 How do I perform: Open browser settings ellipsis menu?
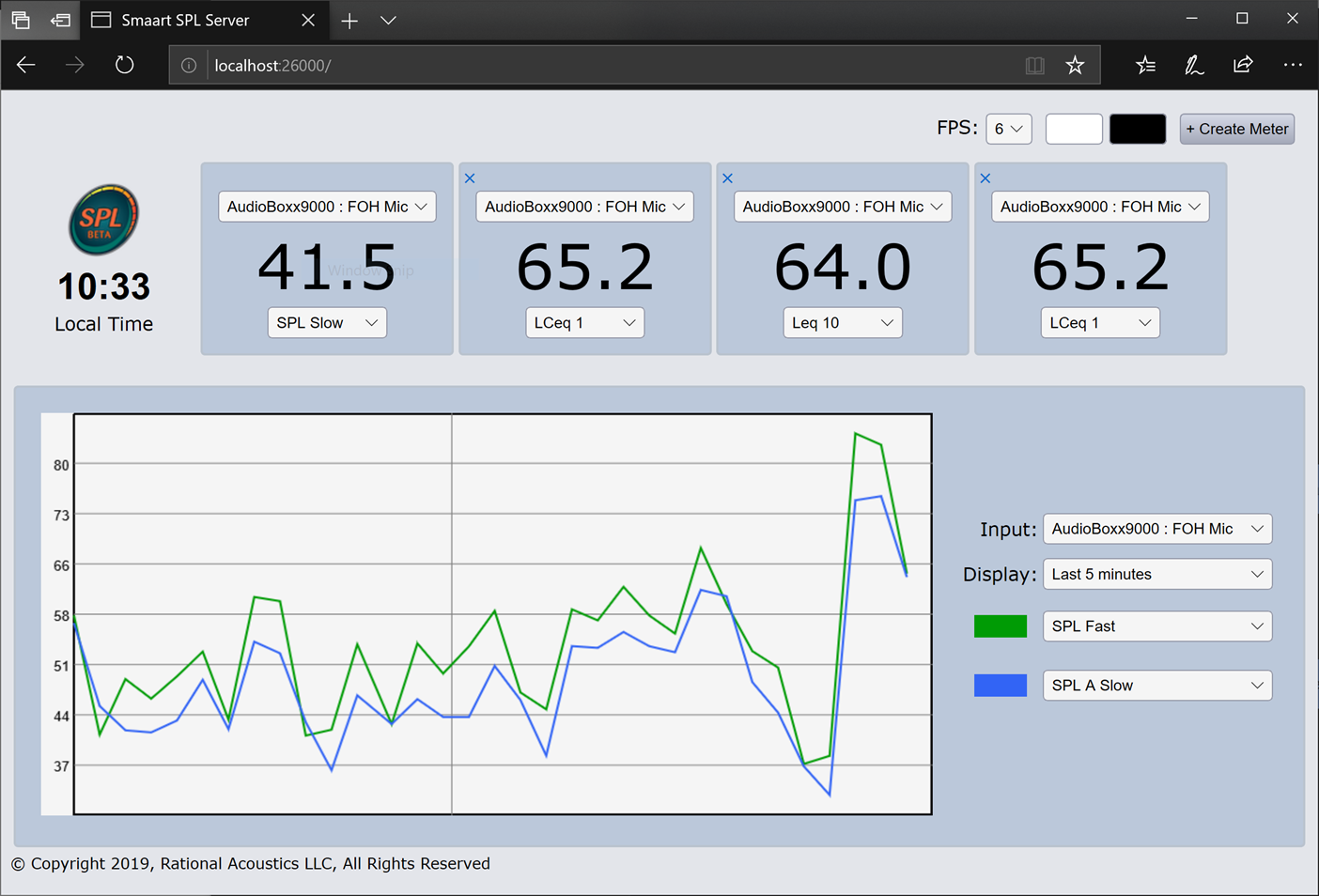coord(1293,66)
